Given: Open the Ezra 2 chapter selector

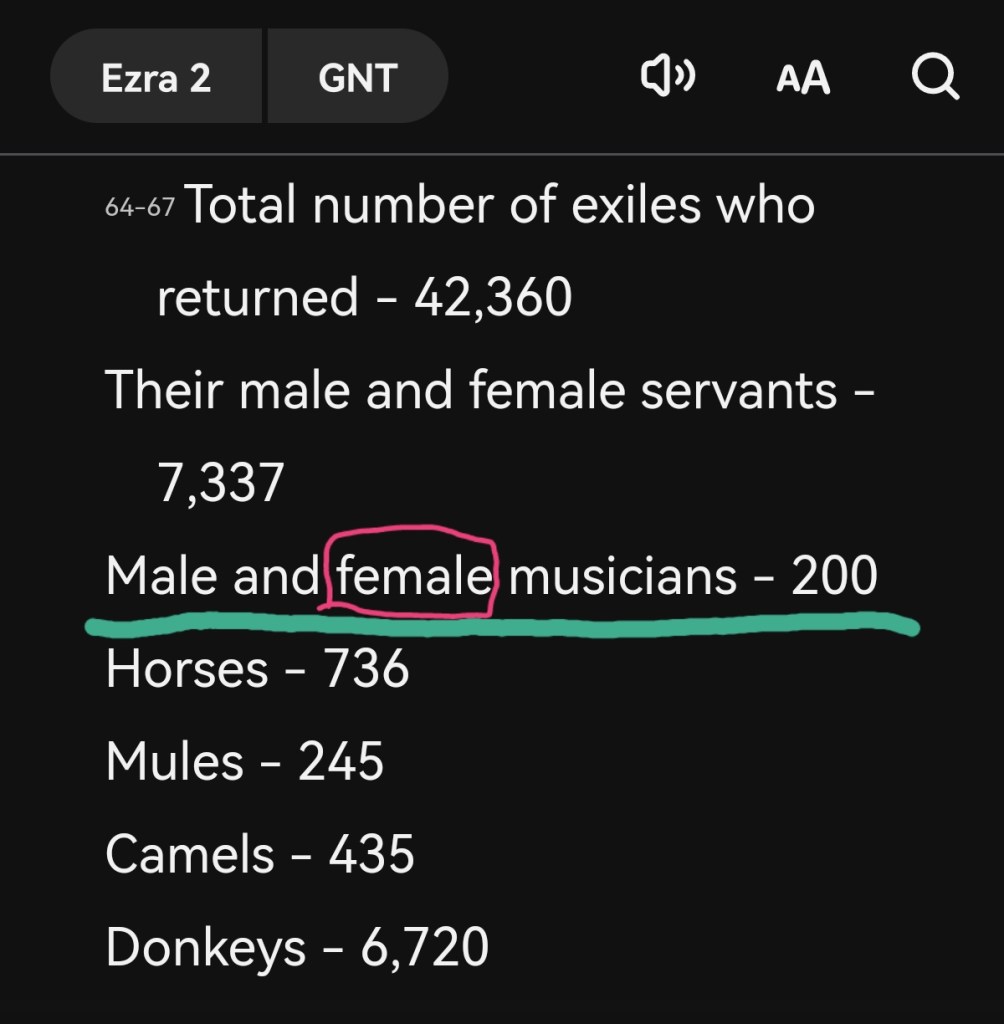Looking at the screenshot, I should [x=156, y=77].
